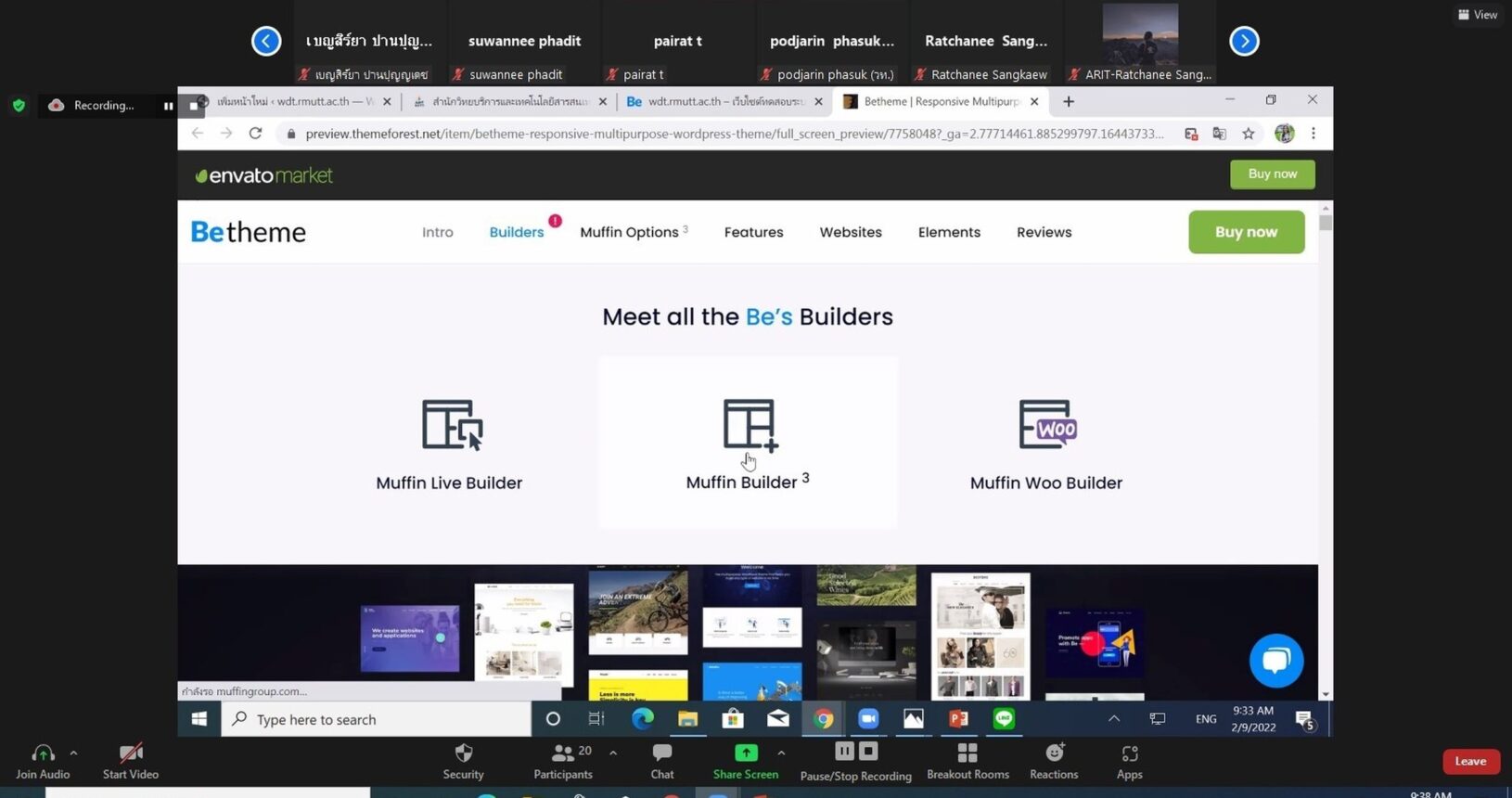Click the translate page icon
Screen dimensions: 1512x798
pyautogui.click(x=1220, y=134)
